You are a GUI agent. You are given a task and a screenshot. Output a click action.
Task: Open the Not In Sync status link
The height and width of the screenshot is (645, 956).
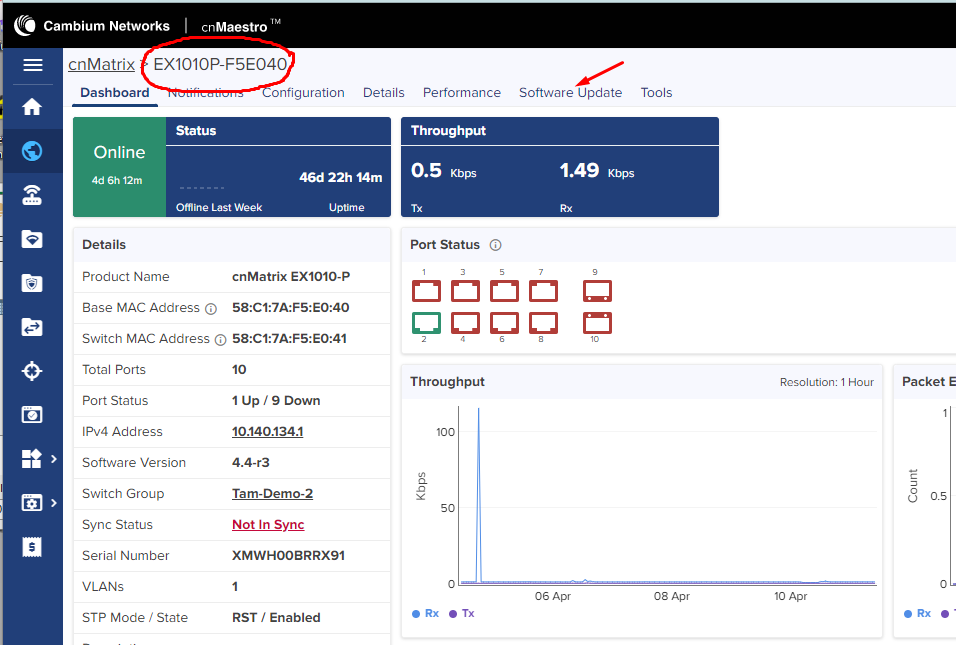click(268, 525)
